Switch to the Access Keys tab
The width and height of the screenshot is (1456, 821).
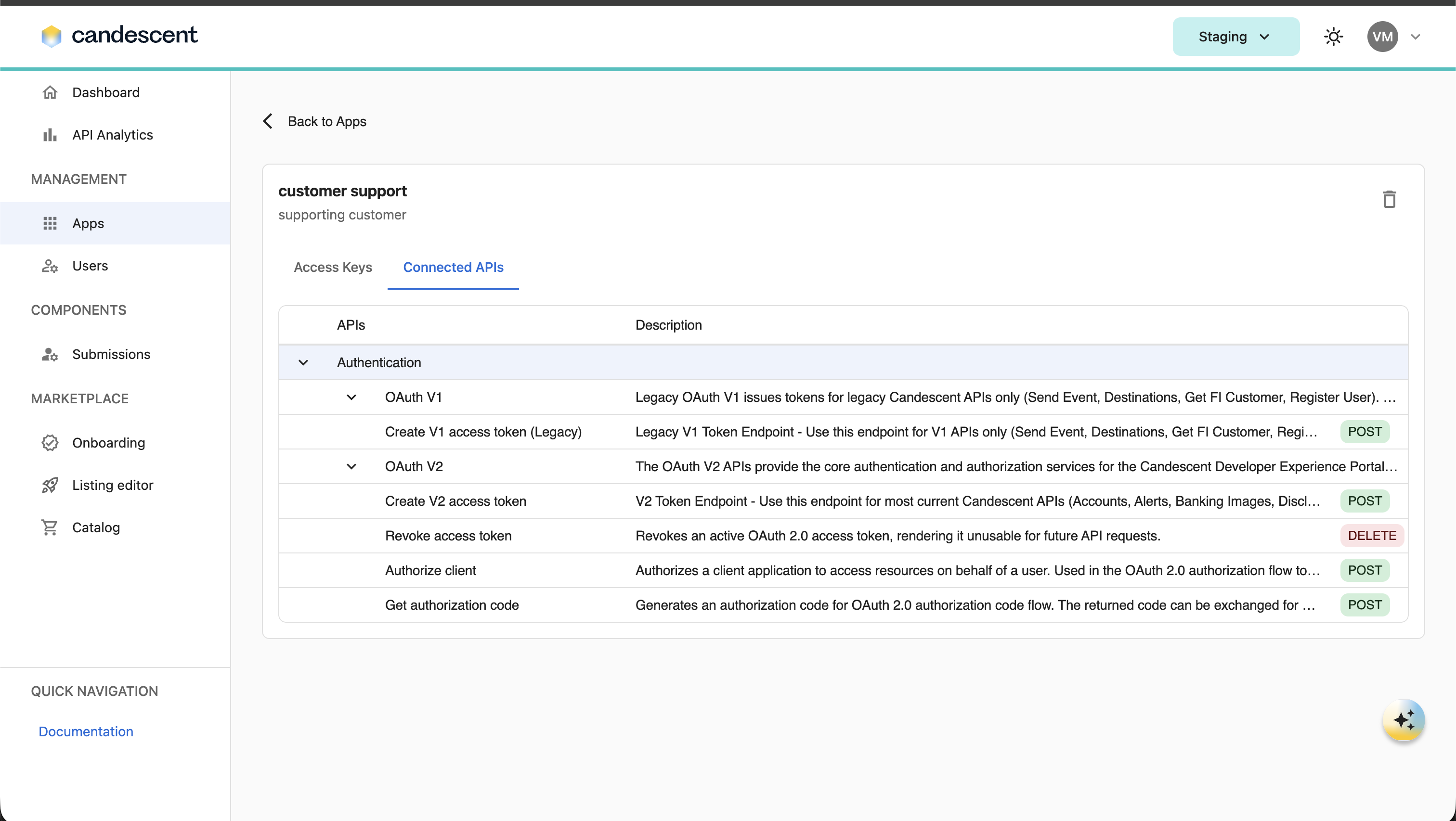[333, 267]
